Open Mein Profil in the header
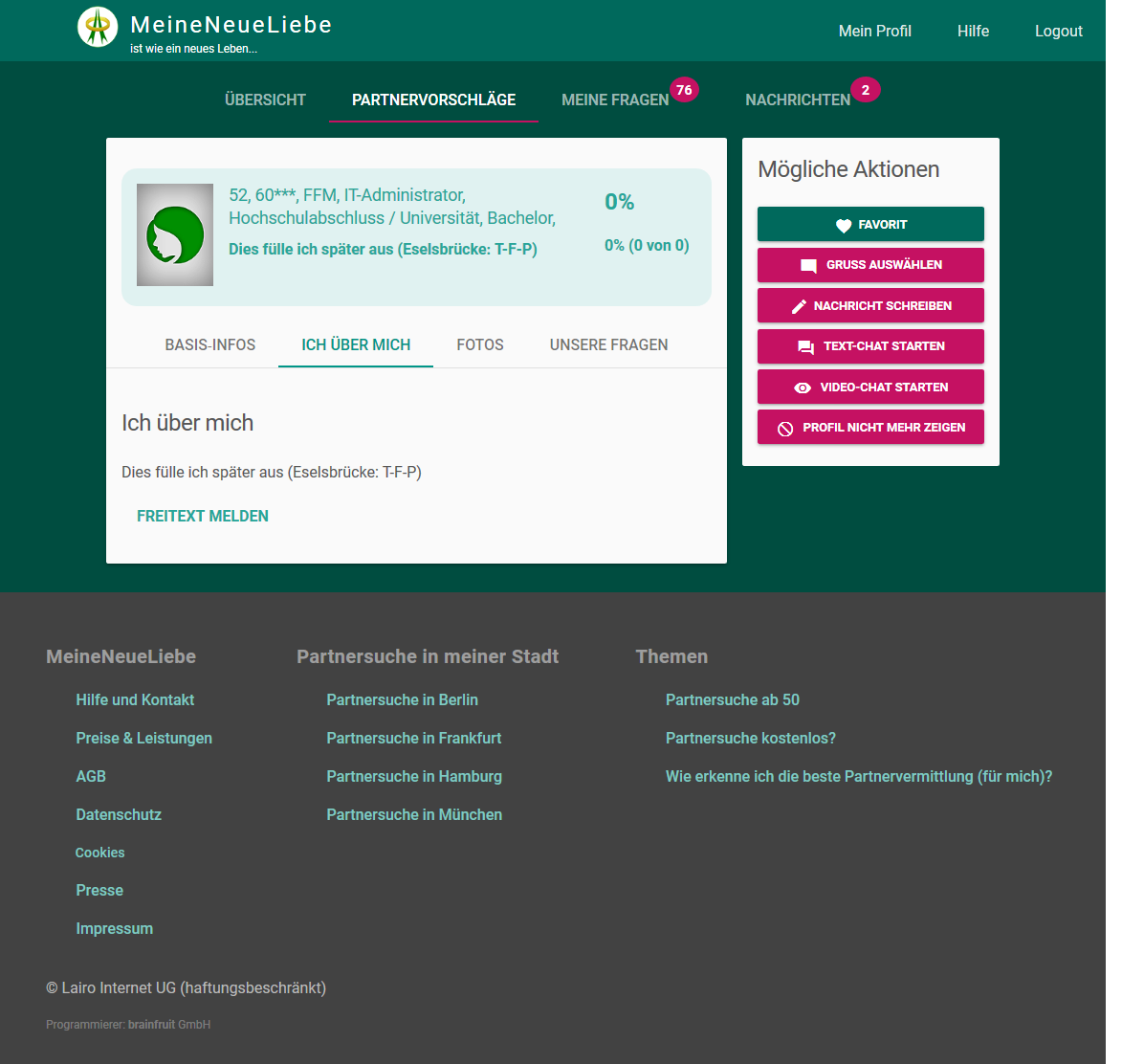This screenshot has height=1064, width=1122. 874,31
